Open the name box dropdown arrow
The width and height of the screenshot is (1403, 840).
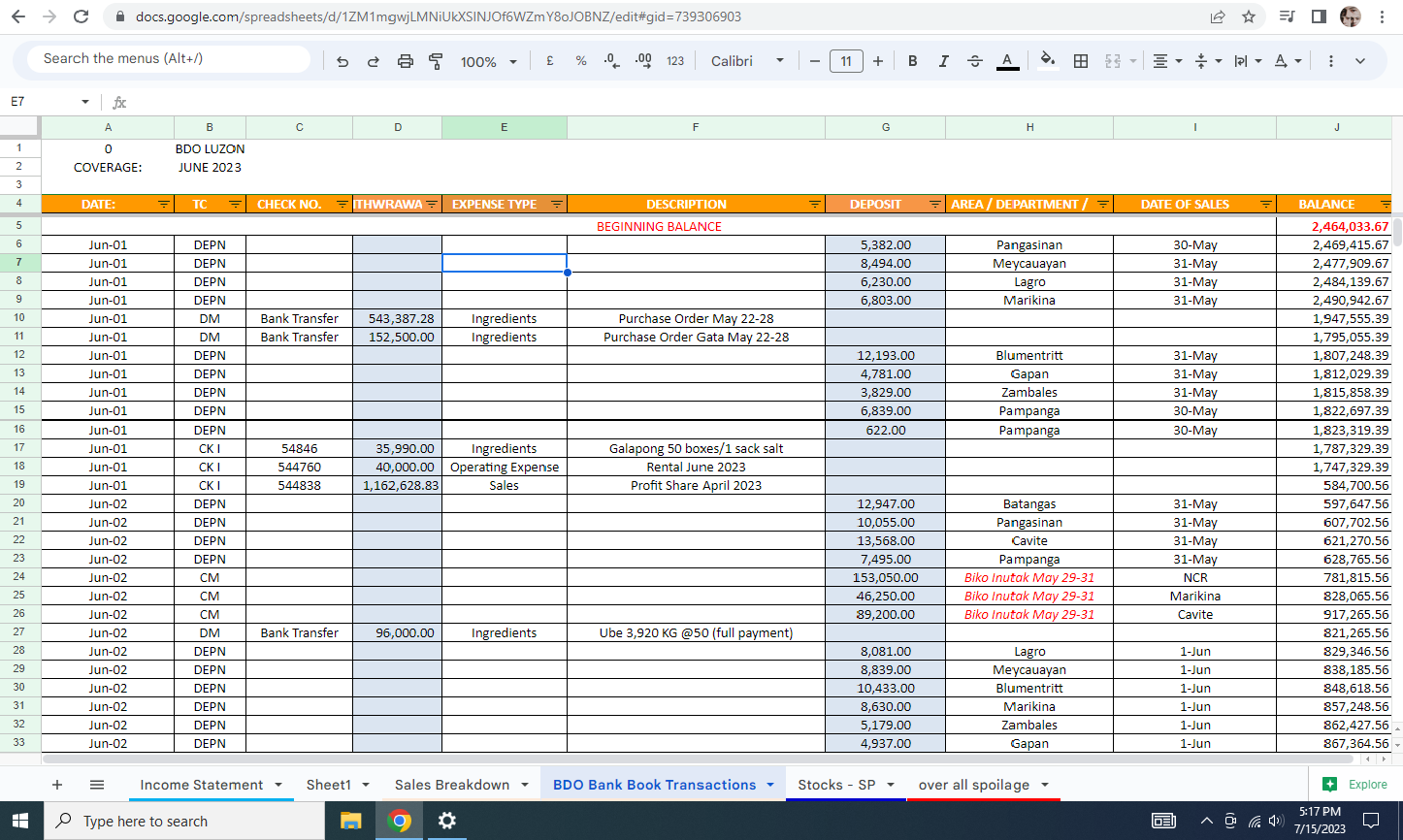point(85,102)
